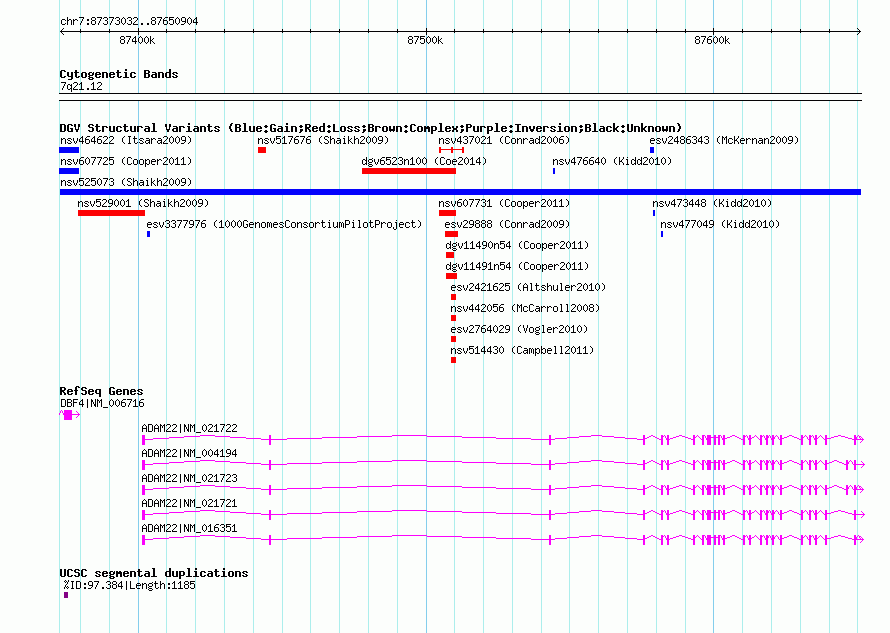Open the dgv11490n54 (Cooper2011) variant
The image size is (890, 633).
coord(517,245)
